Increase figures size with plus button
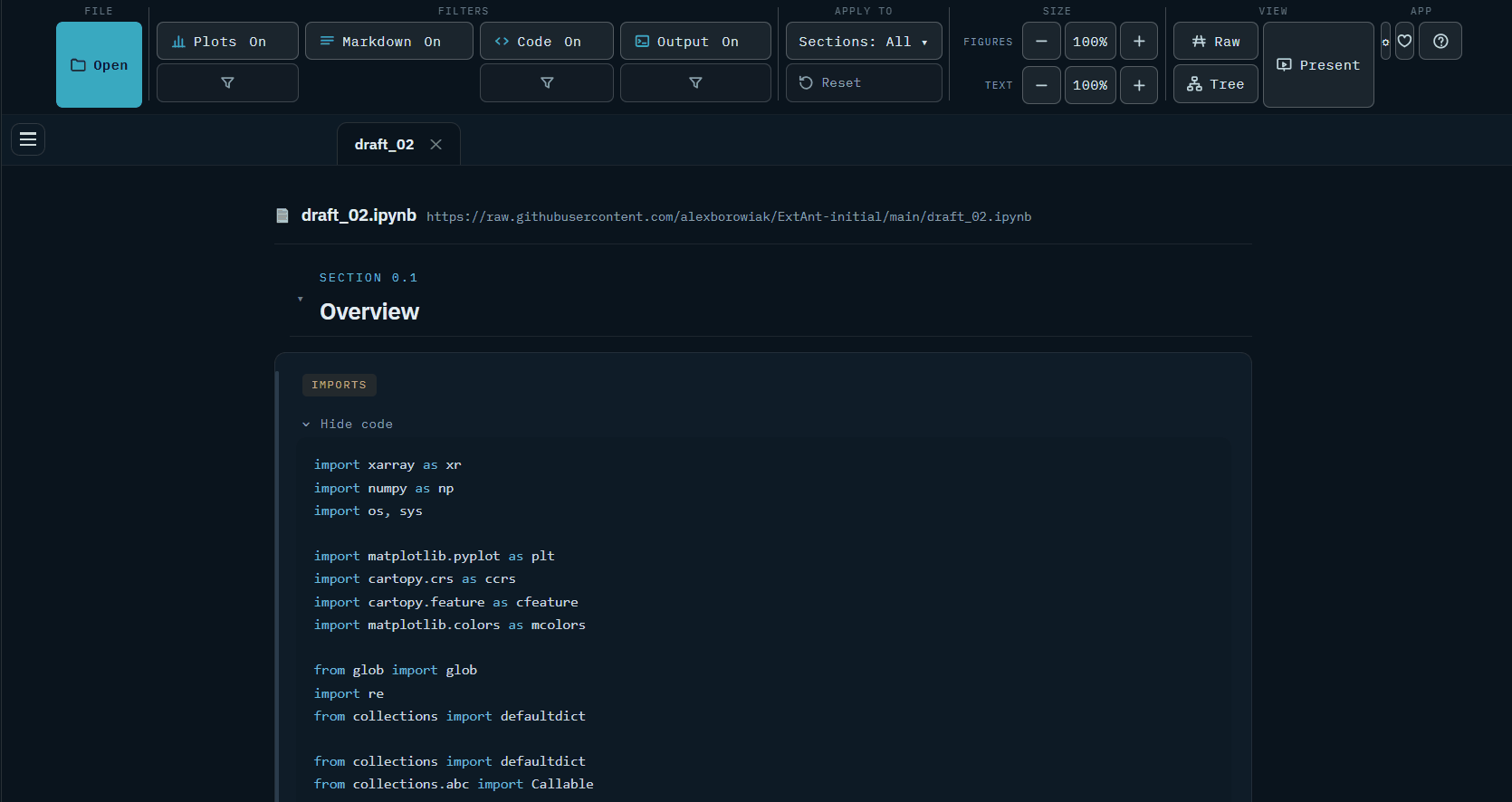Viewport: 1512px width, 802px height. point(1139,42)
